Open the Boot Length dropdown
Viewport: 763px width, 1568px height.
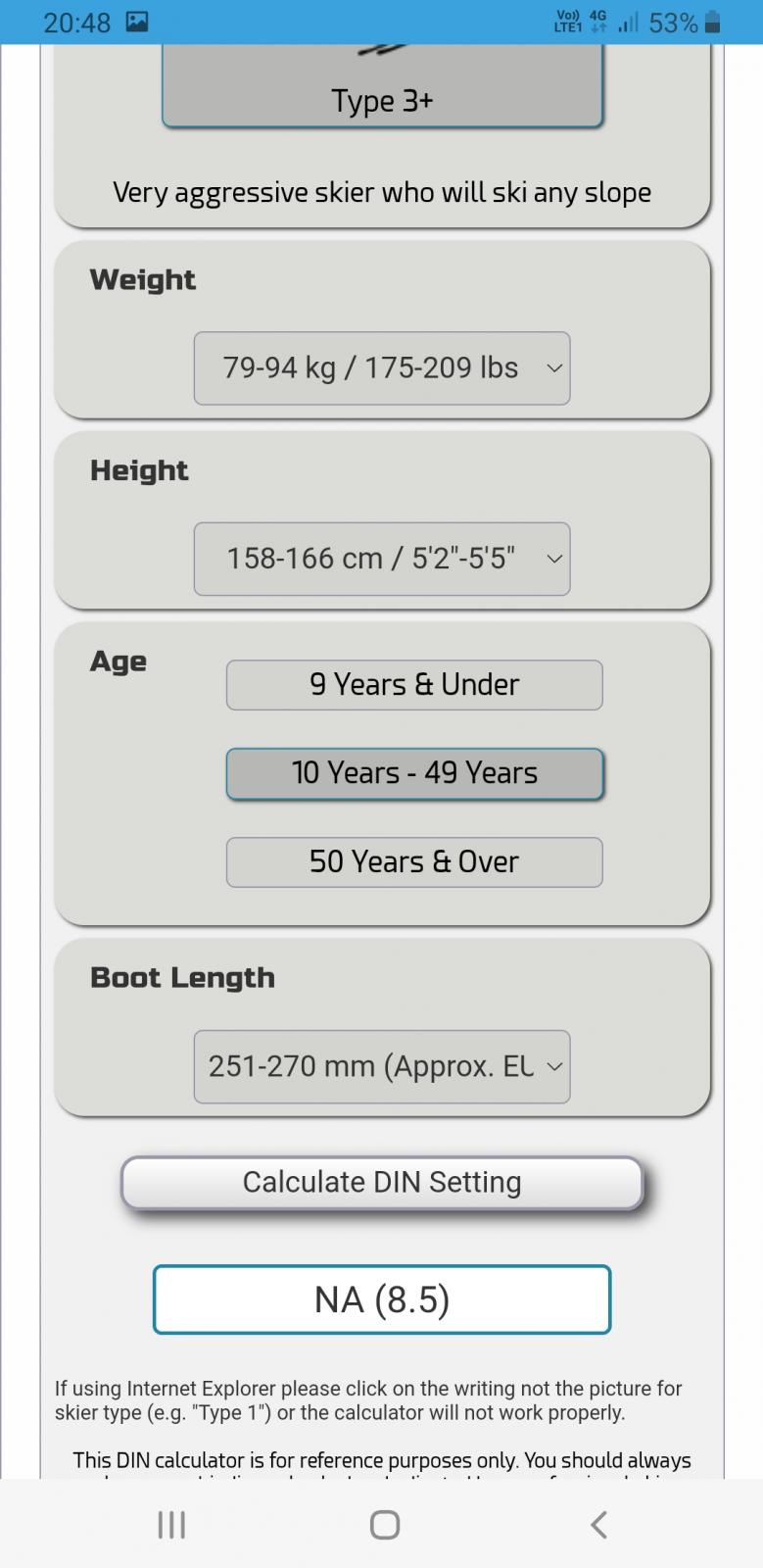(382, 1066)
